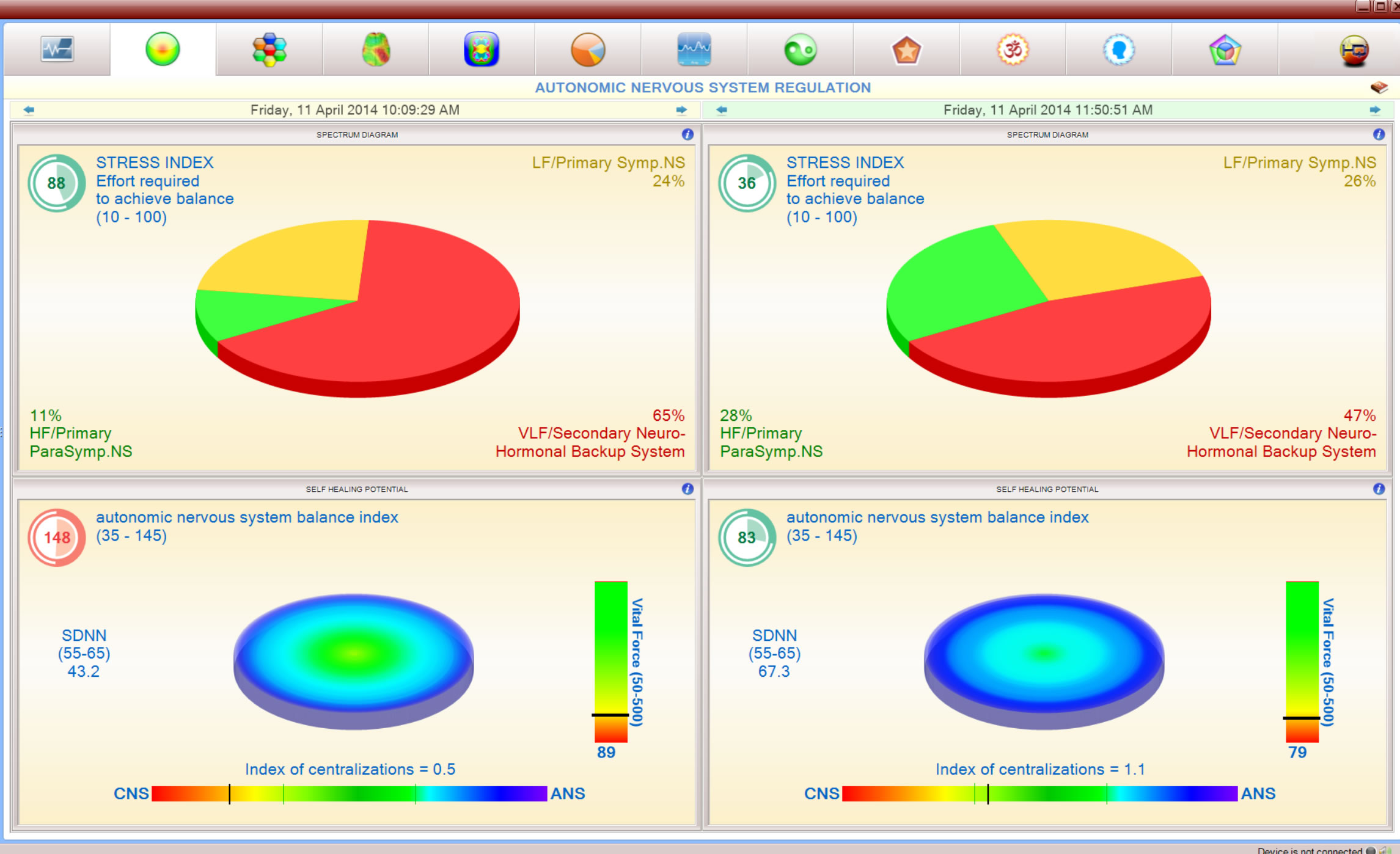Go to next record in right date bar
Image resolution: width=1400 pixels, height=854 pixels.
1374,110
